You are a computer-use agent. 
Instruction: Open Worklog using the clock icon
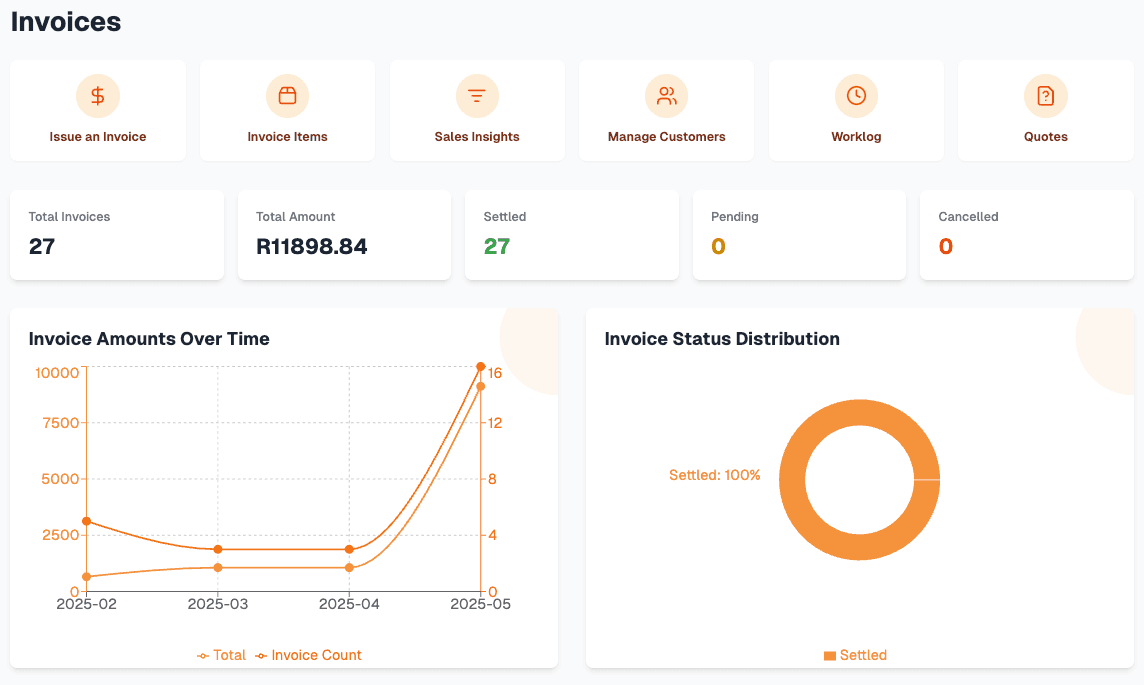pos(856,95)
